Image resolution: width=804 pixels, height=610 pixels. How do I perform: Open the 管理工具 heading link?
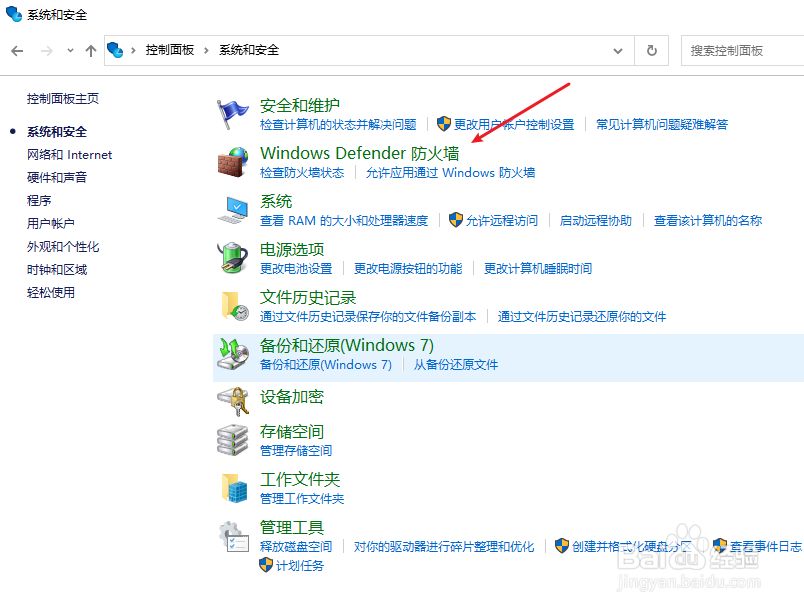292,527
